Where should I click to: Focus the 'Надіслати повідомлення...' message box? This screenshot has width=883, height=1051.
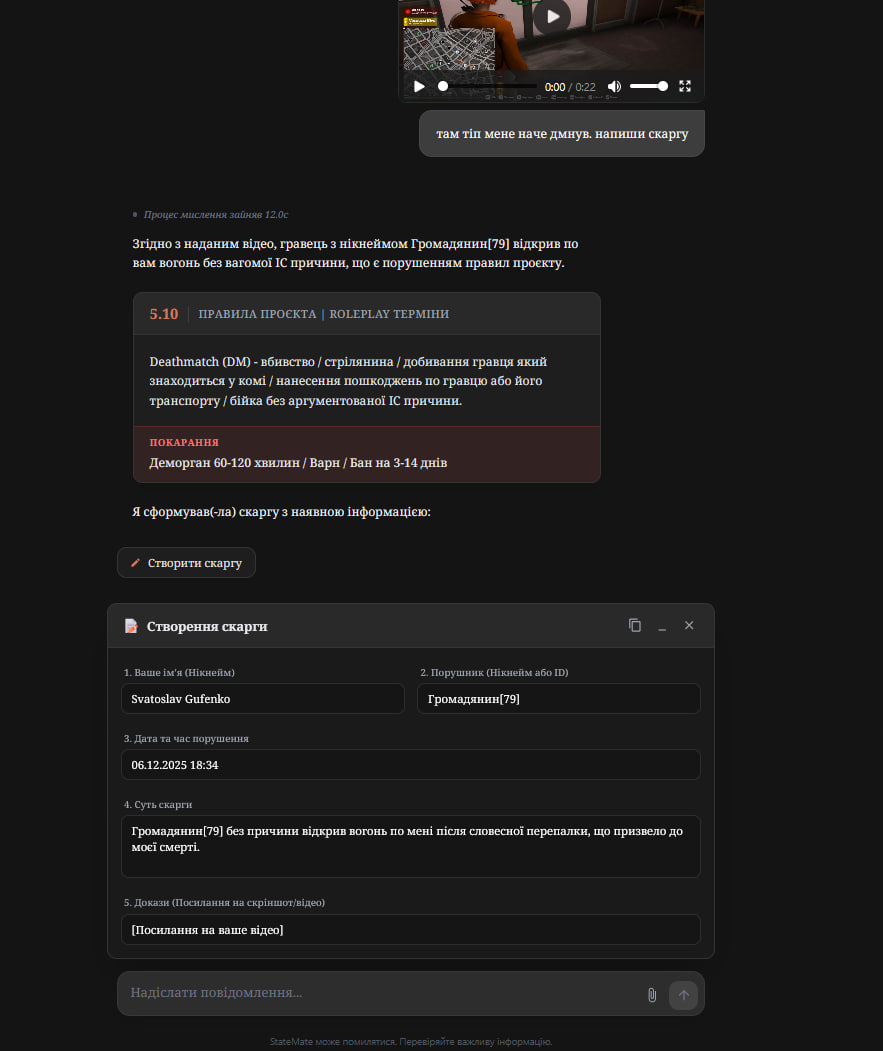click(x=379, y=993)
